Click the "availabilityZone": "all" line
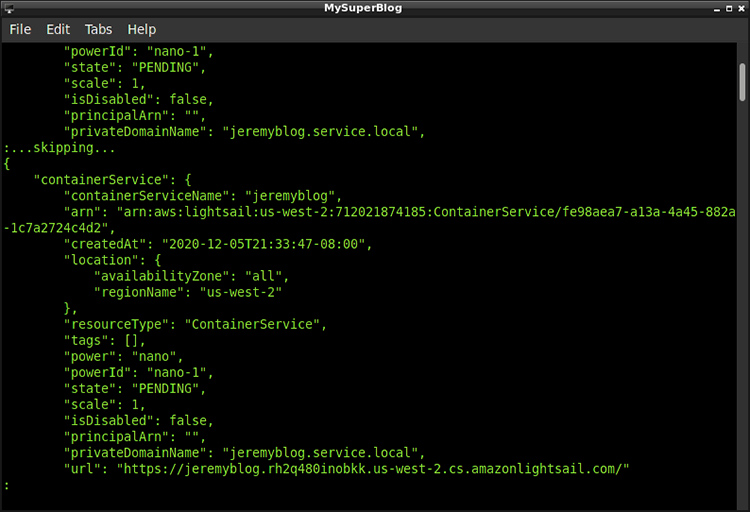 click(x=191, y=276)
